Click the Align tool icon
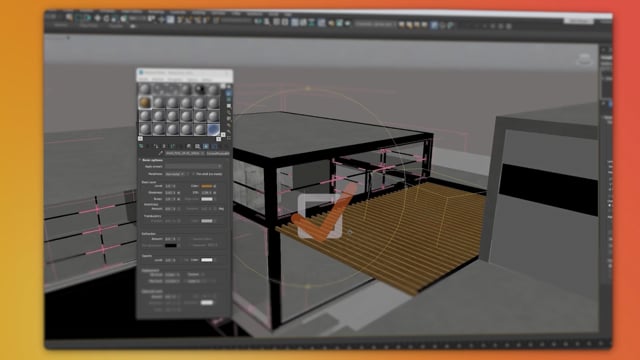The image size is (640, 360). click(x=267, y=21)
